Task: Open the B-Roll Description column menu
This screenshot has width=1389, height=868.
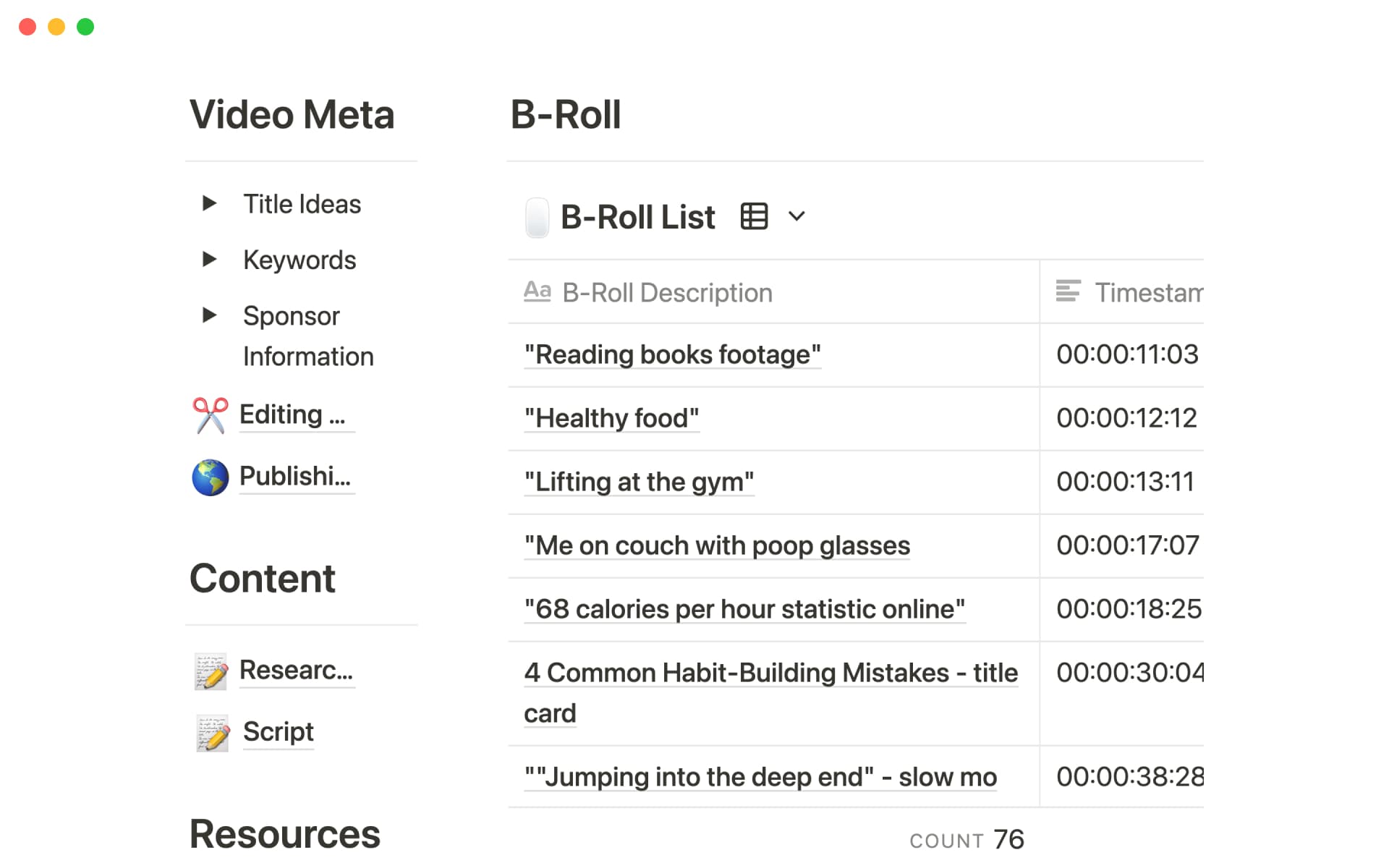Action: tap(667, 293)
